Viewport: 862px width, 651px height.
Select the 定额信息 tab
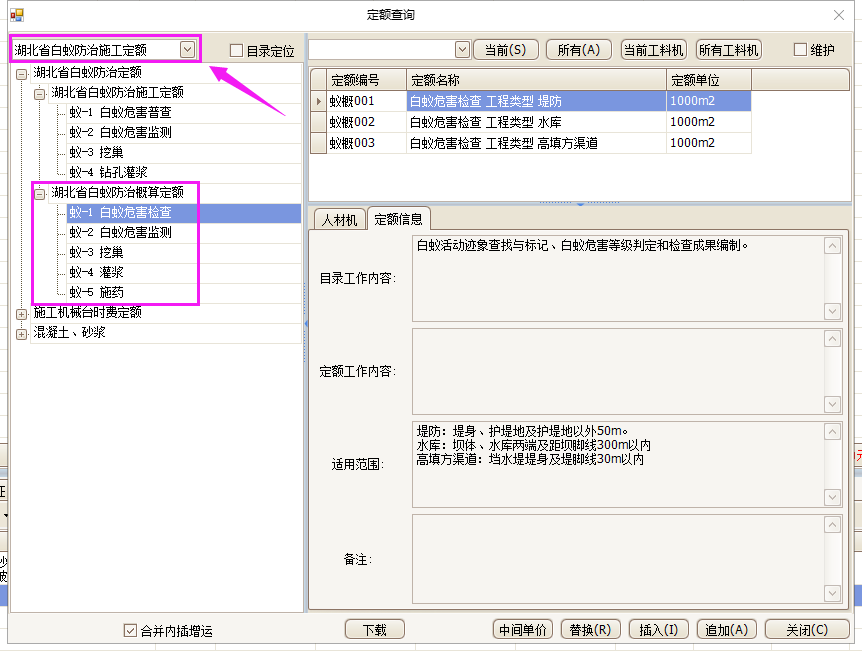click(398, 219)
